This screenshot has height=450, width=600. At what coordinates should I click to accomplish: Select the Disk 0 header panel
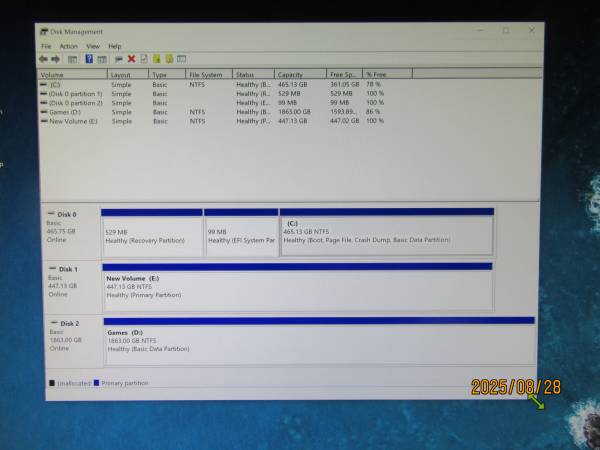click(72, 232)
